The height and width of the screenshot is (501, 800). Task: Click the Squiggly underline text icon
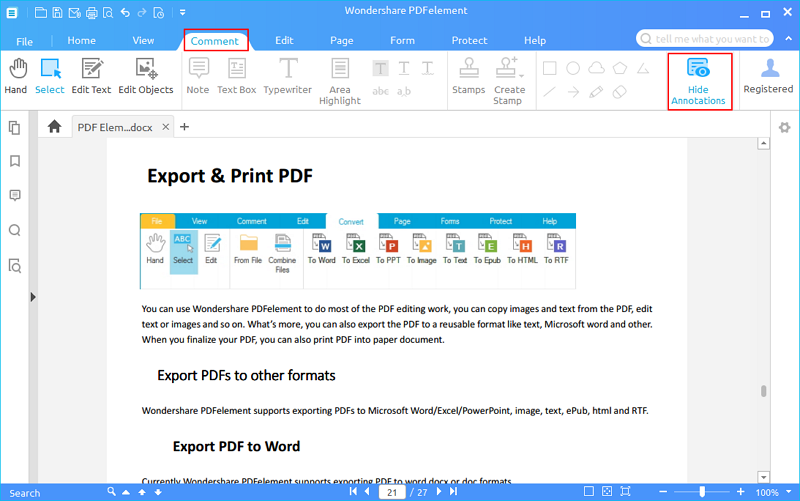click(x=428, y=68)
